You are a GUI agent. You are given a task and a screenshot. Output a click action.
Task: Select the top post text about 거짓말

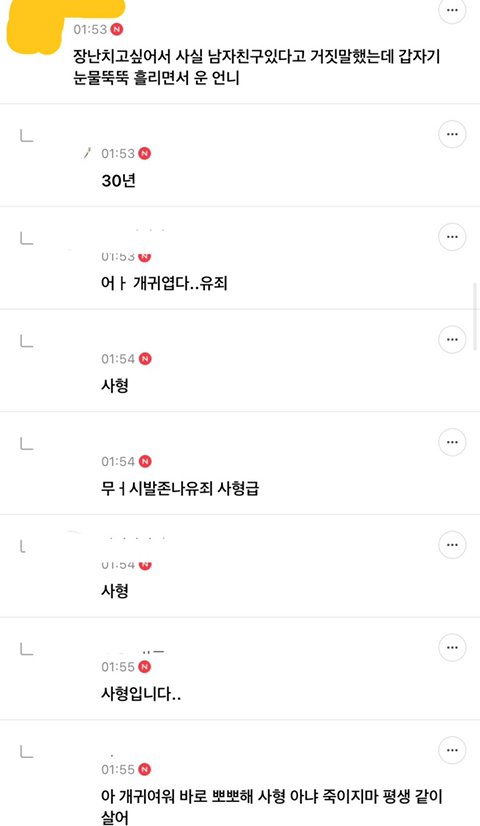pos(257,67)
